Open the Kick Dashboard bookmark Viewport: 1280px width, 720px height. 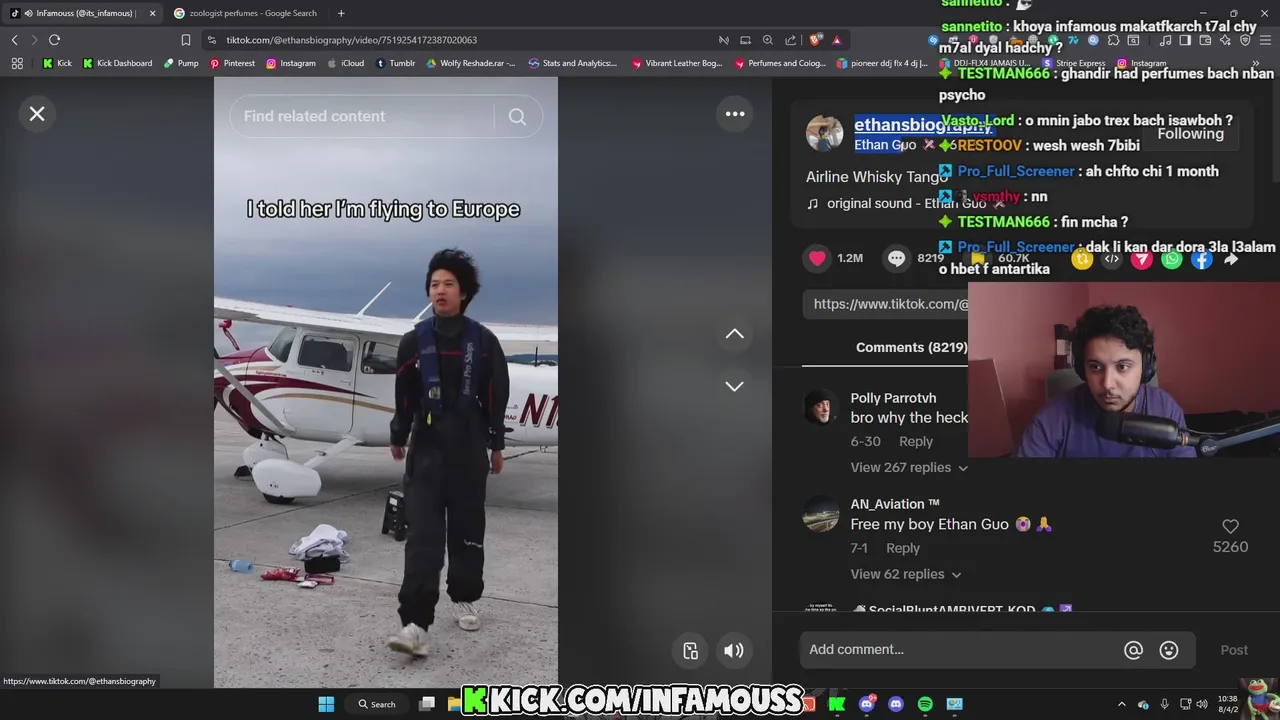pyautogui.click(x=117, y=63)
